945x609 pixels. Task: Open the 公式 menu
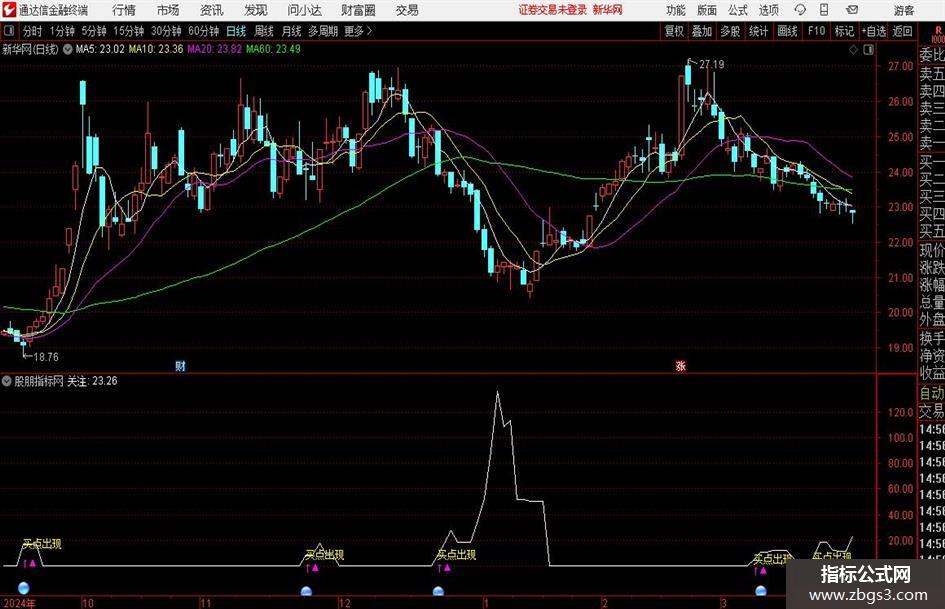[x=737, y=10]
